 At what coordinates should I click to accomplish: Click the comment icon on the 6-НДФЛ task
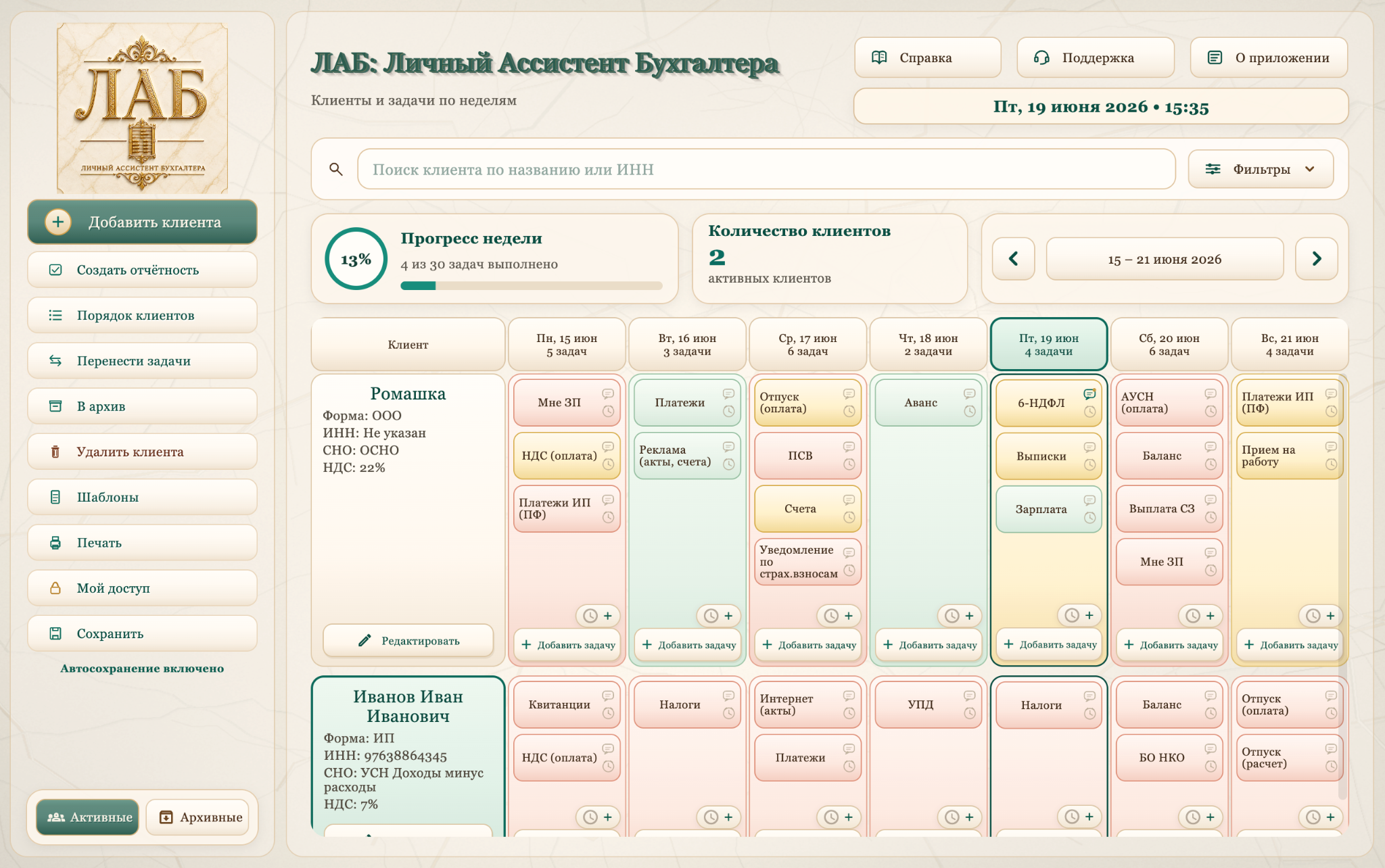pos(1089,394)
